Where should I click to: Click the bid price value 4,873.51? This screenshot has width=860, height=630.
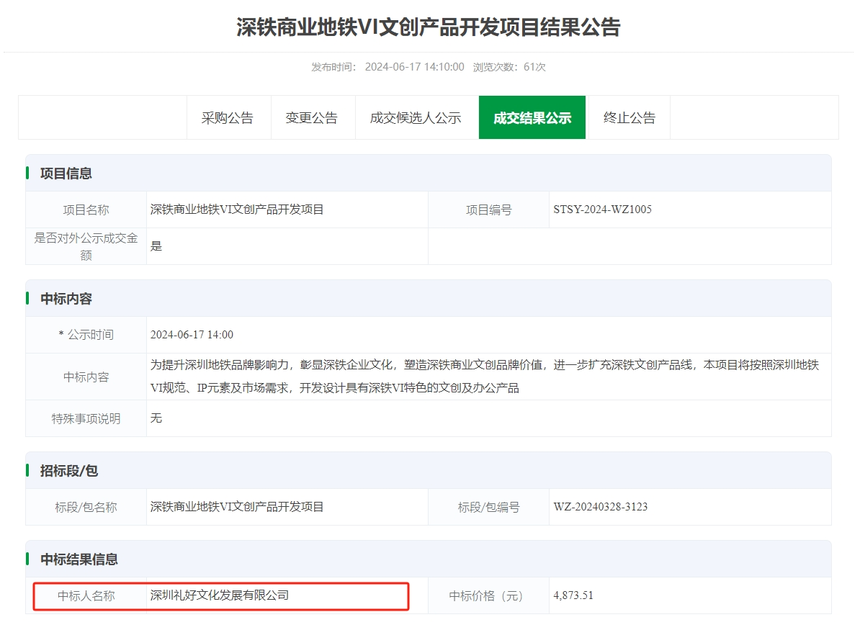tap(573, 595)
